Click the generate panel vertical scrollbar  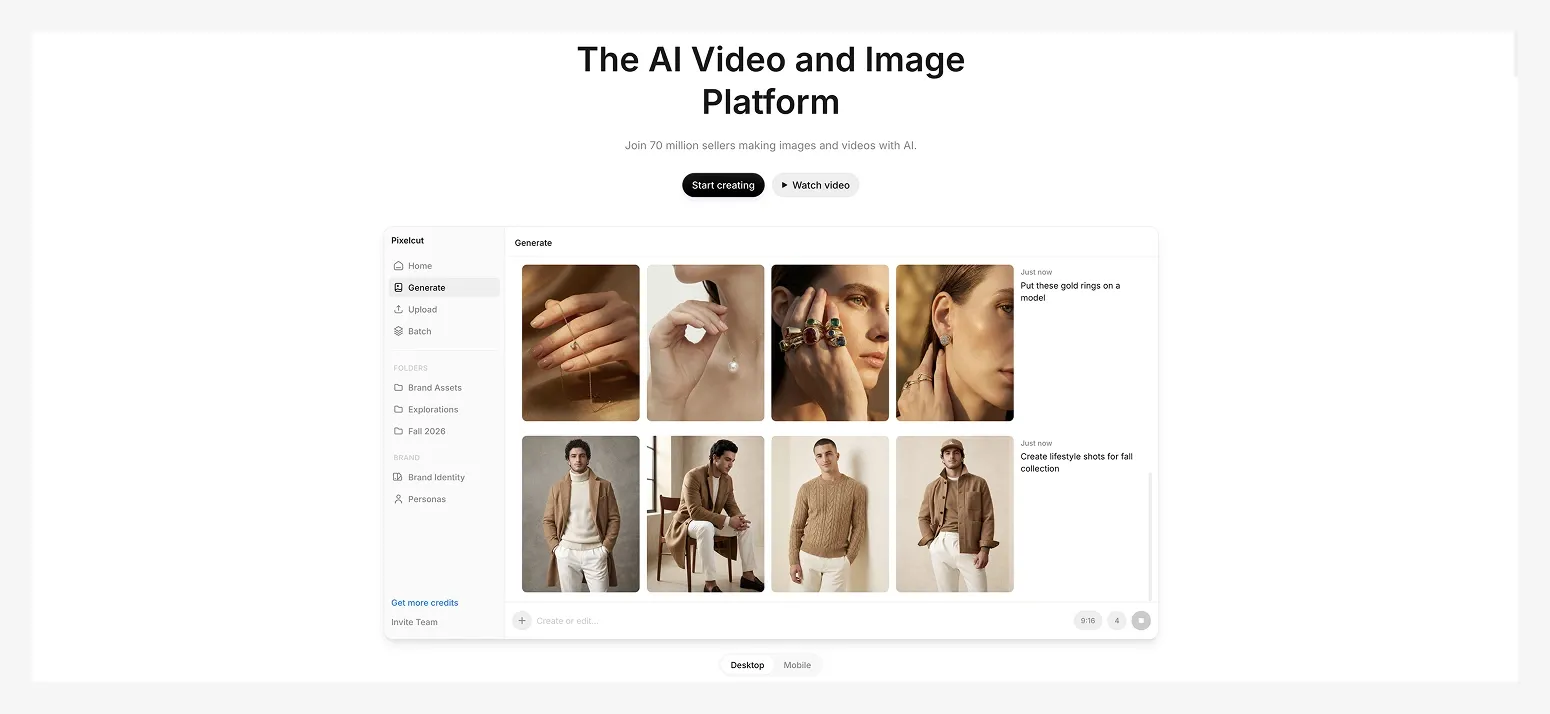click(1150, 536)
